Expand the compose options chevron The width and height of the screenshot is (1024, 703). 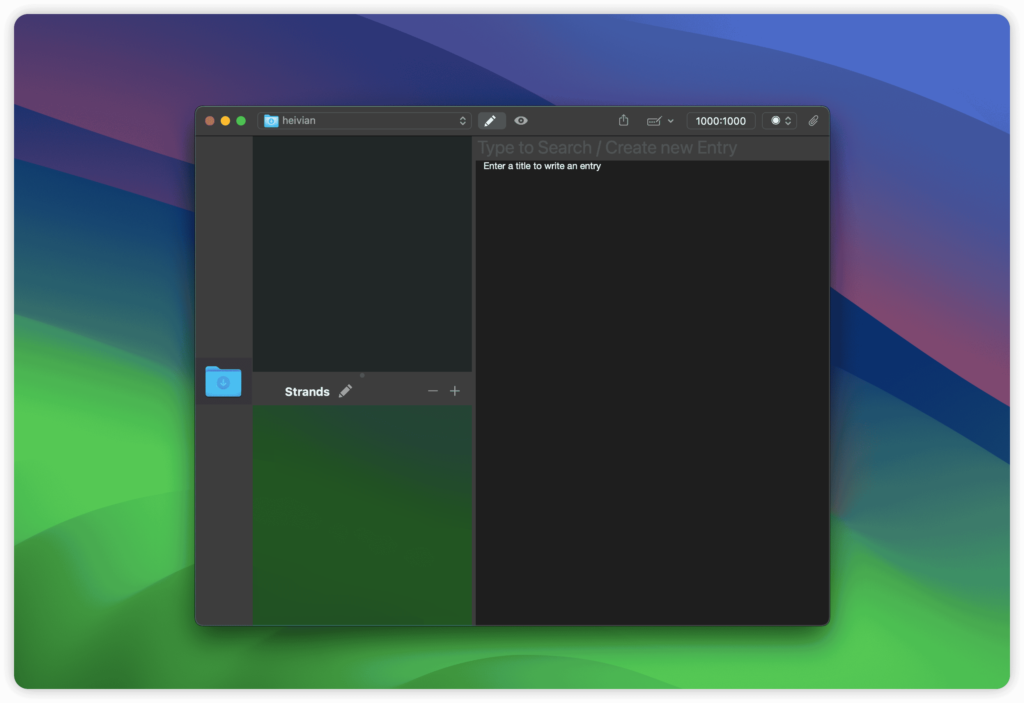coord(670,120)
